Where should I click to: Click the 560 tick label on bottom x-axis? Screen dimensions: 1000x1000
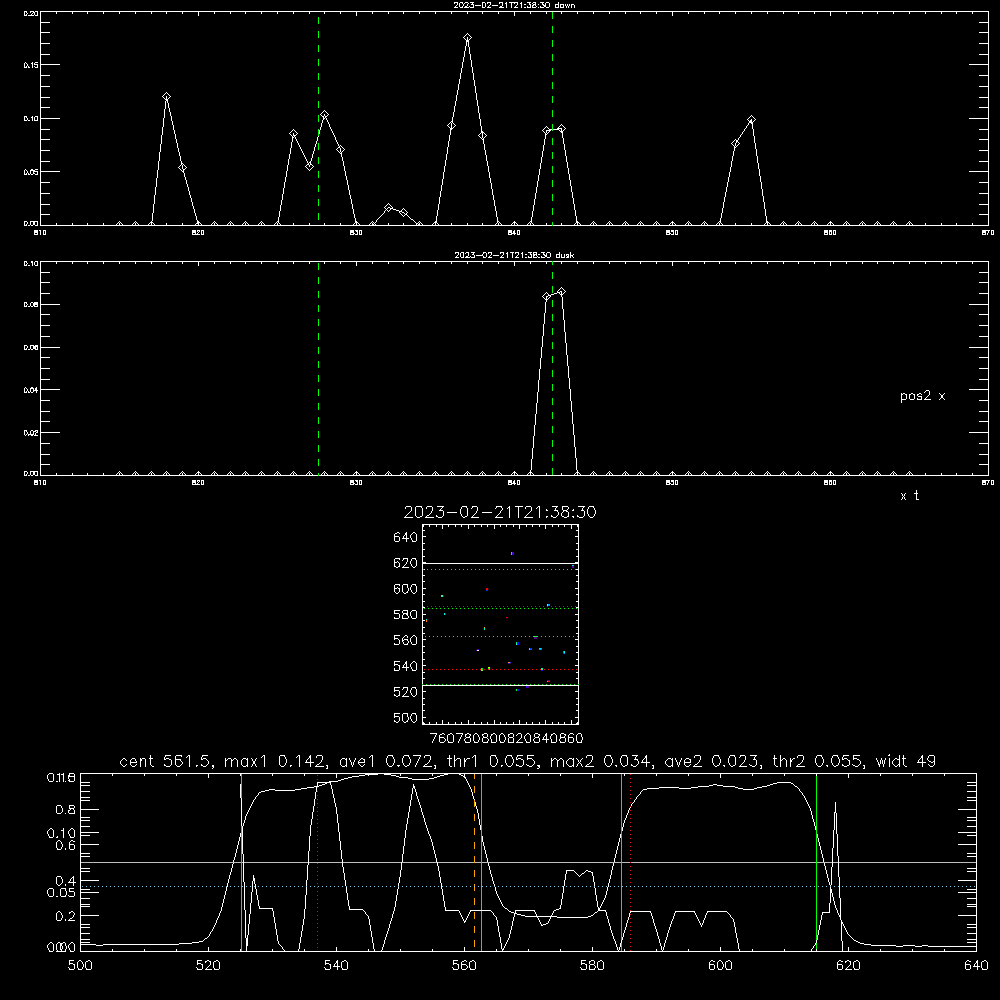(x=464, y=966)
